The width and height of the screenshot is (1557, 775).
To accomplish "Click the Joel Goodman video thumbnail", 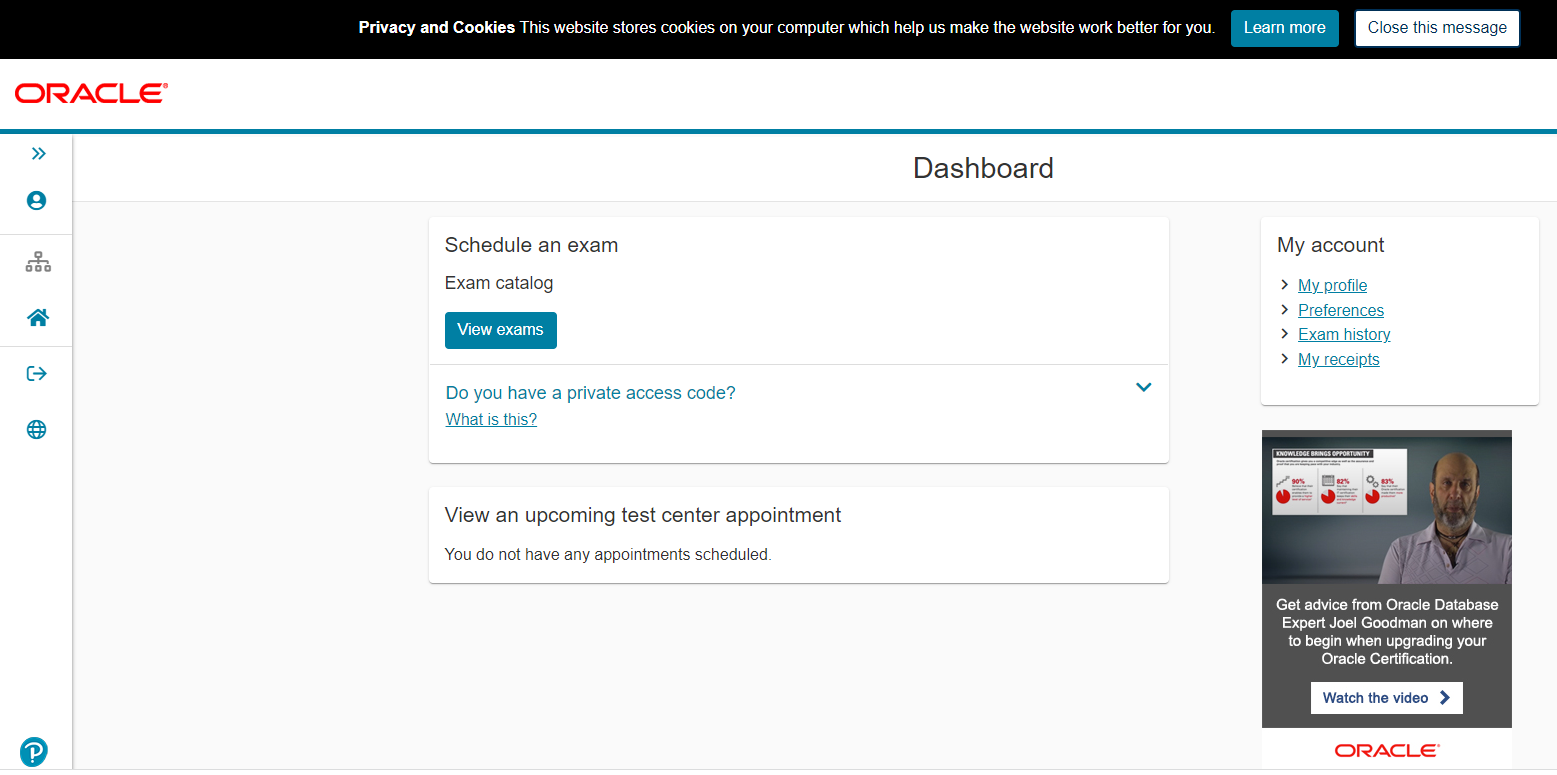I will (x=1386, y=507).
